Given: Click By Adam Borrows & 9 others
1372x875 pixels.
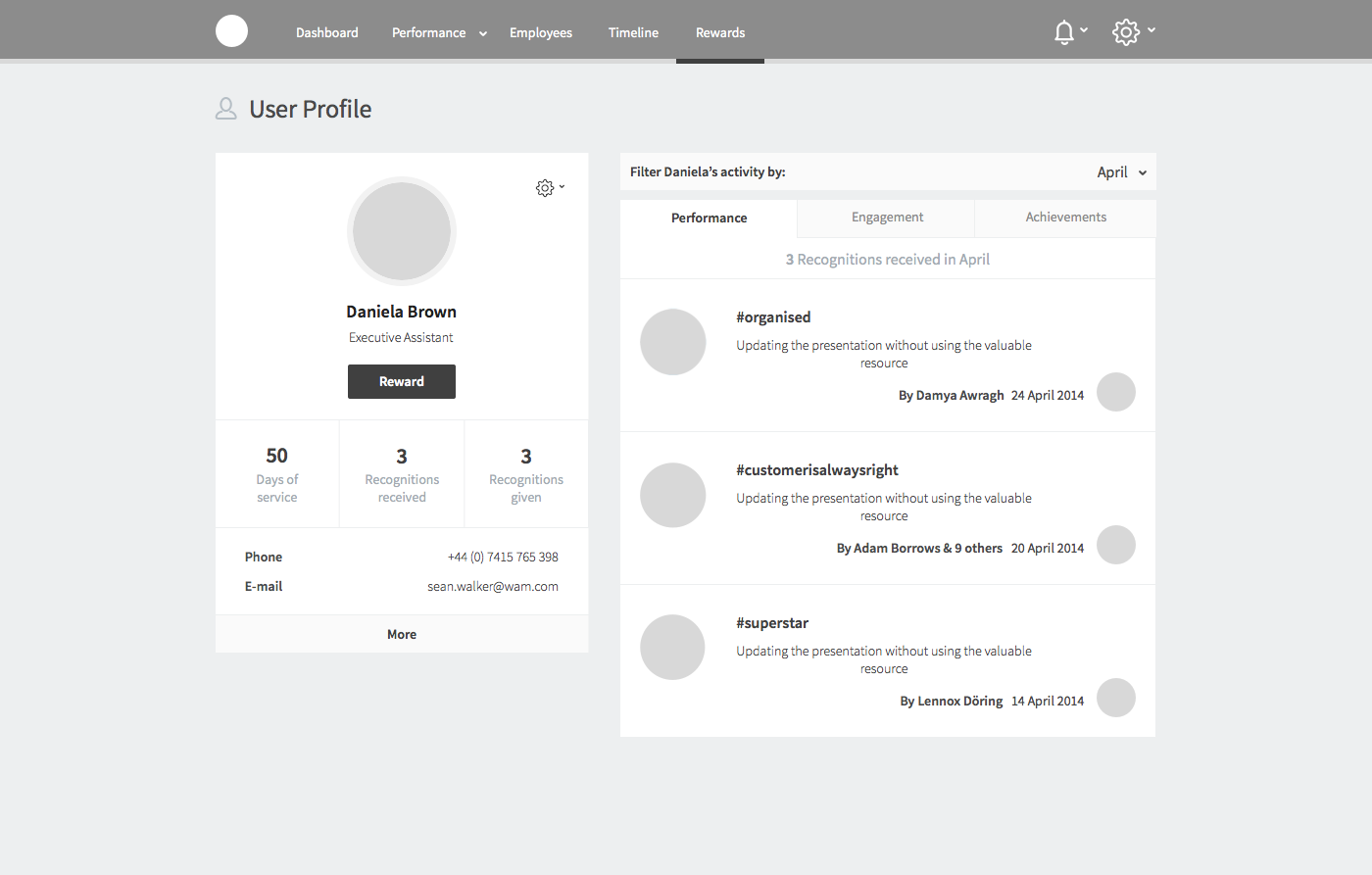Looking at the screenshot, I should pyautogui.click(x=919, y=548).
